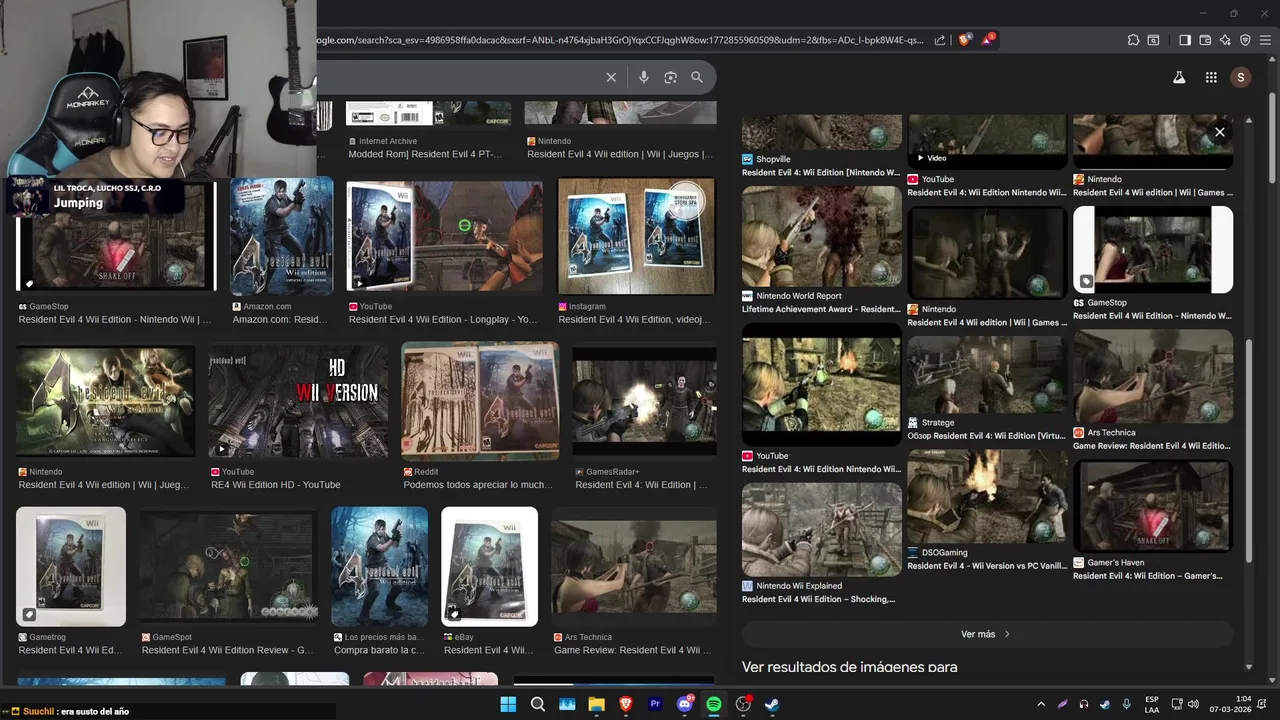Open File Explorer from the taskbar
This screenshot has width=1280, height=720.
tap(596, 704)
